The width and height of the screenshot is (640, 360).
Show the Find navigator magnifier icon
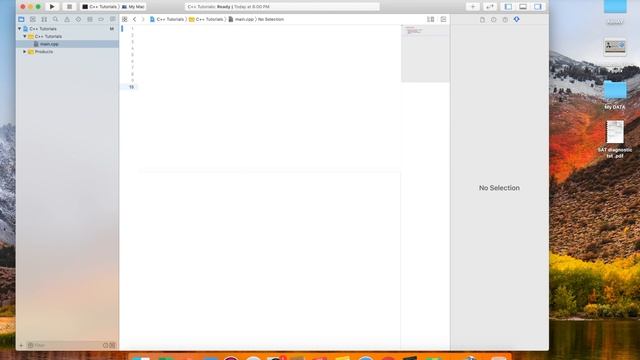[x=56, y=19]
